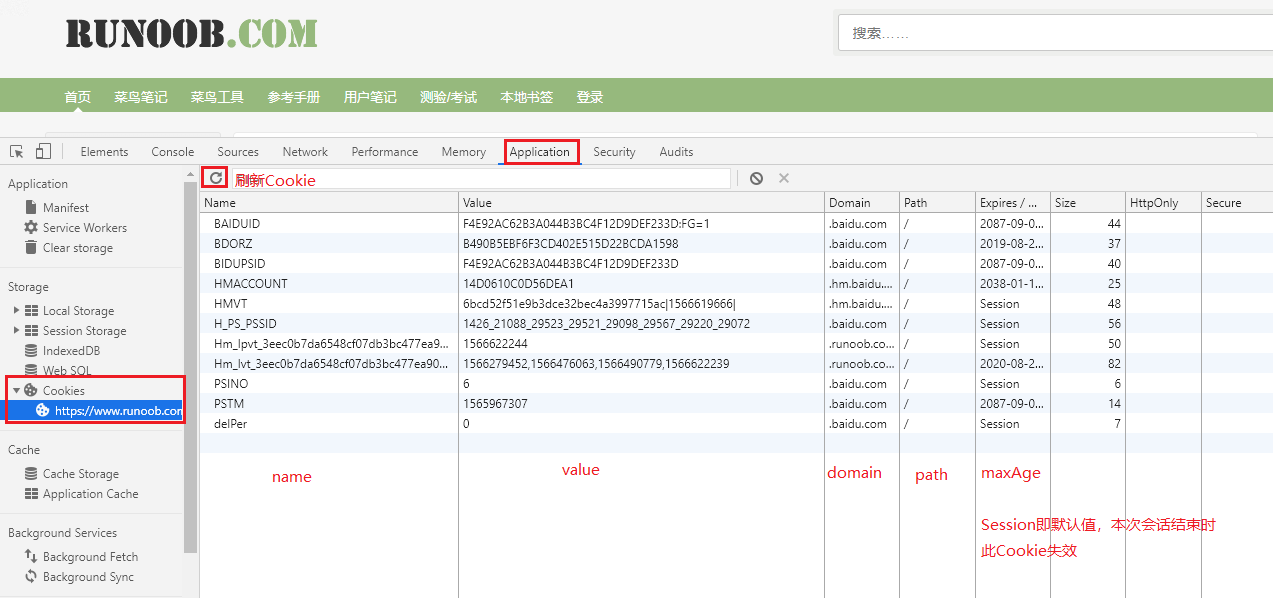Sort by the Path column header
The image size is (1273, 598).
pyautogui.click(x=937, y=202)
